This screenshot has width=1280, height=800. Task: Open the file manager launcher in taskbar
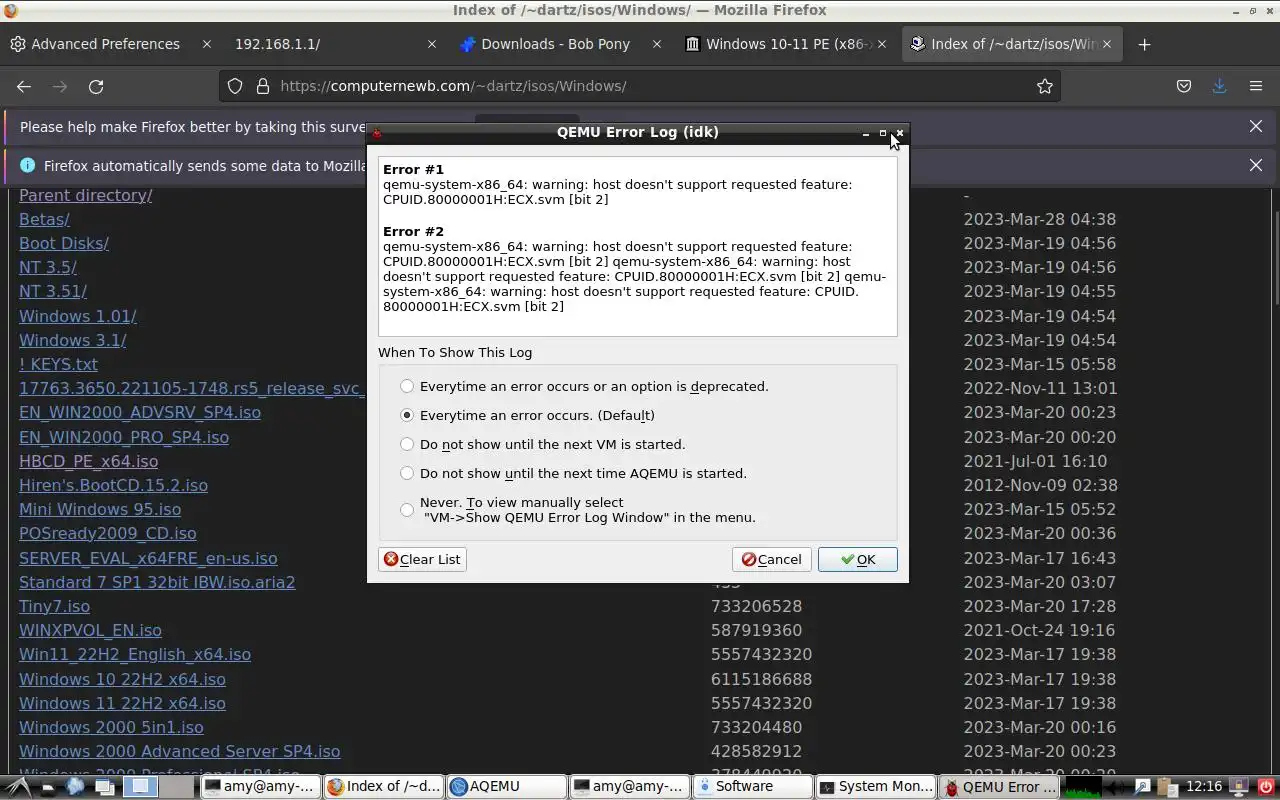pos(47,787)
